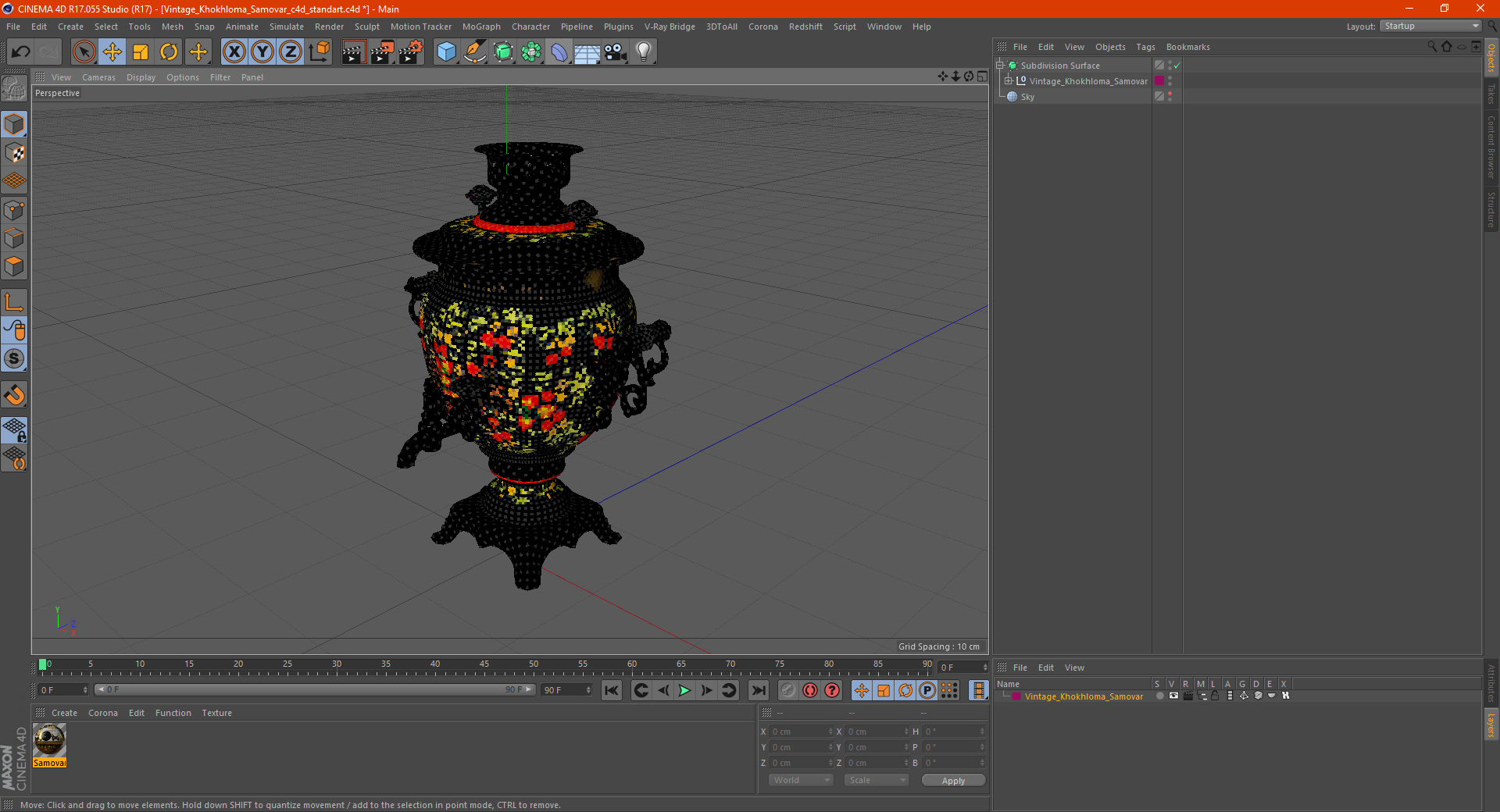This screenshot has height=812, width=1500.
Task: Switch to Polygons mode
Action: pos(14,266)
